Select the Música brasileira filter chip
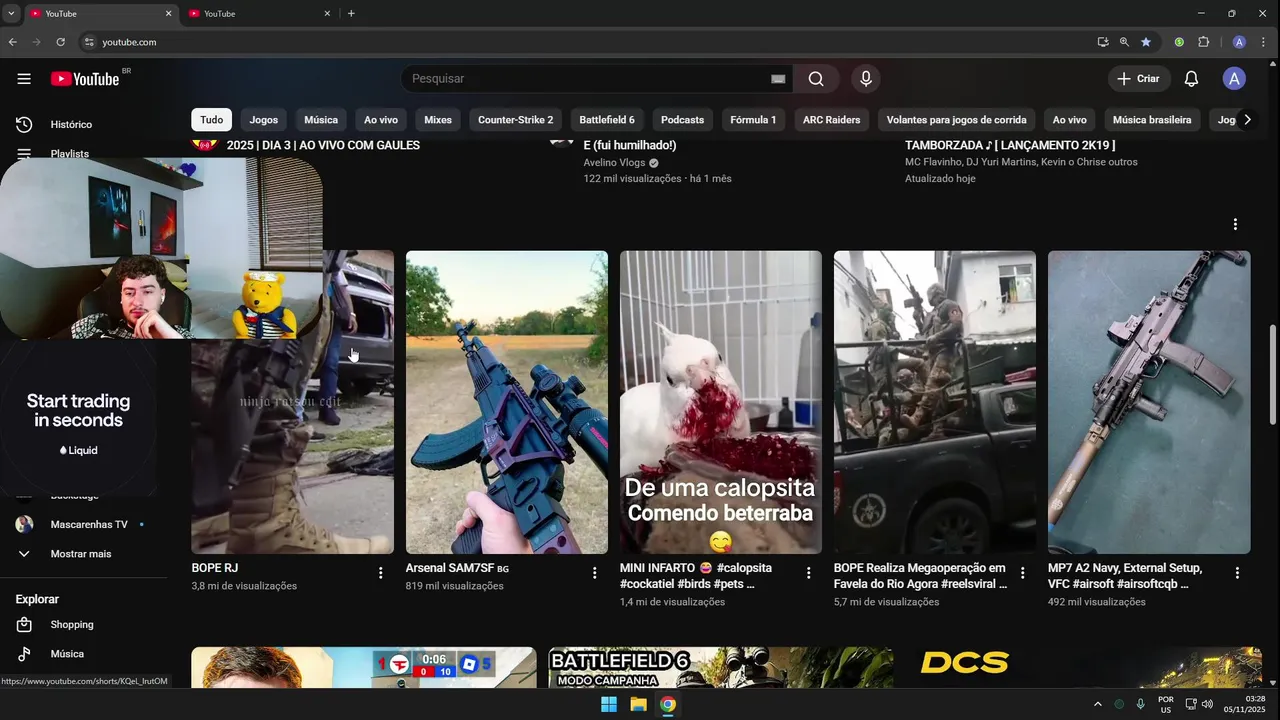The height and width of the screenshot is (720, 1280). (x=1152, y=119)
